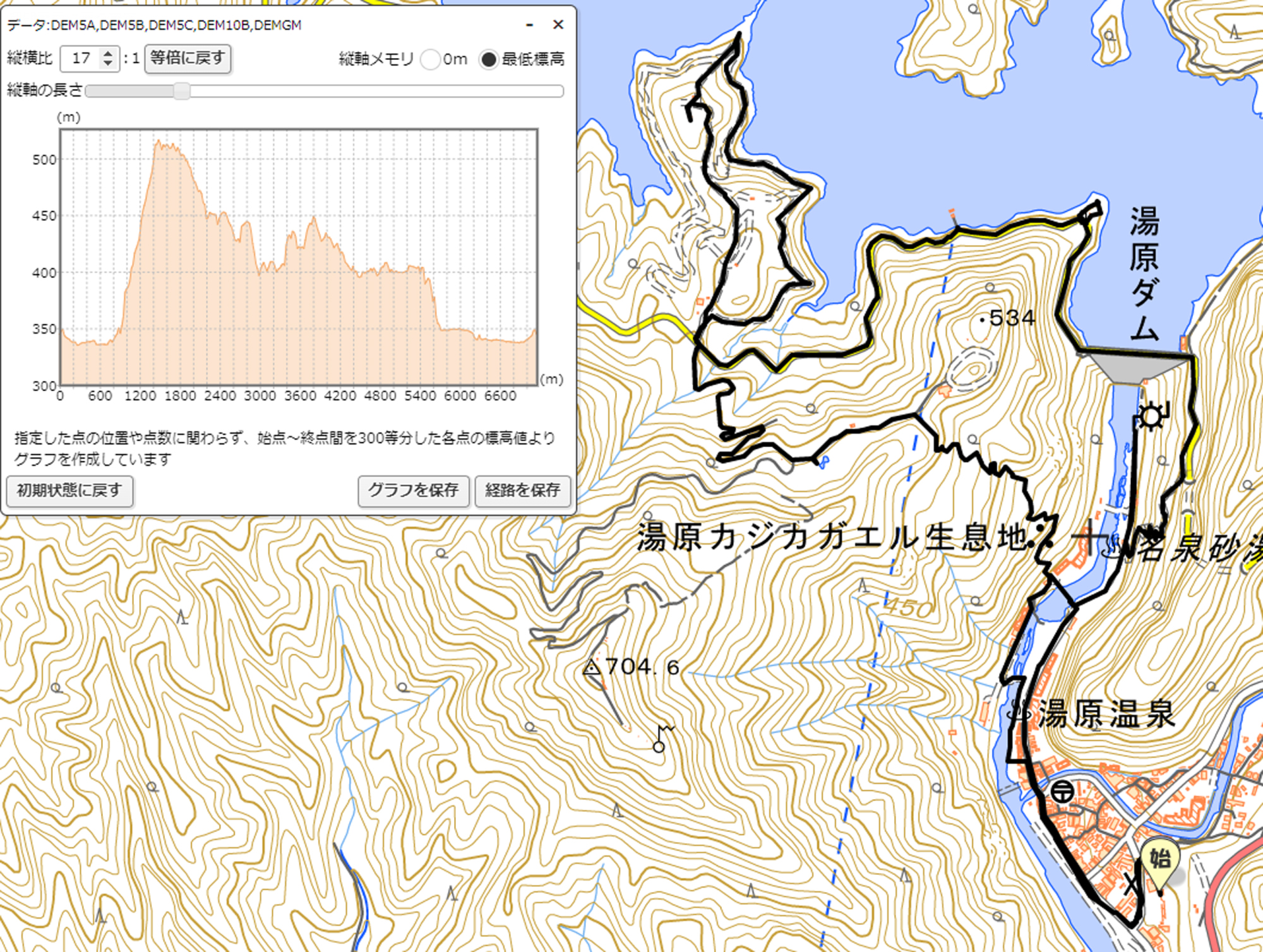Image resolution: width=1263 pixels, height=952 pixels.
Task: Click the グラフを保存 button
Action: (414, 491)
